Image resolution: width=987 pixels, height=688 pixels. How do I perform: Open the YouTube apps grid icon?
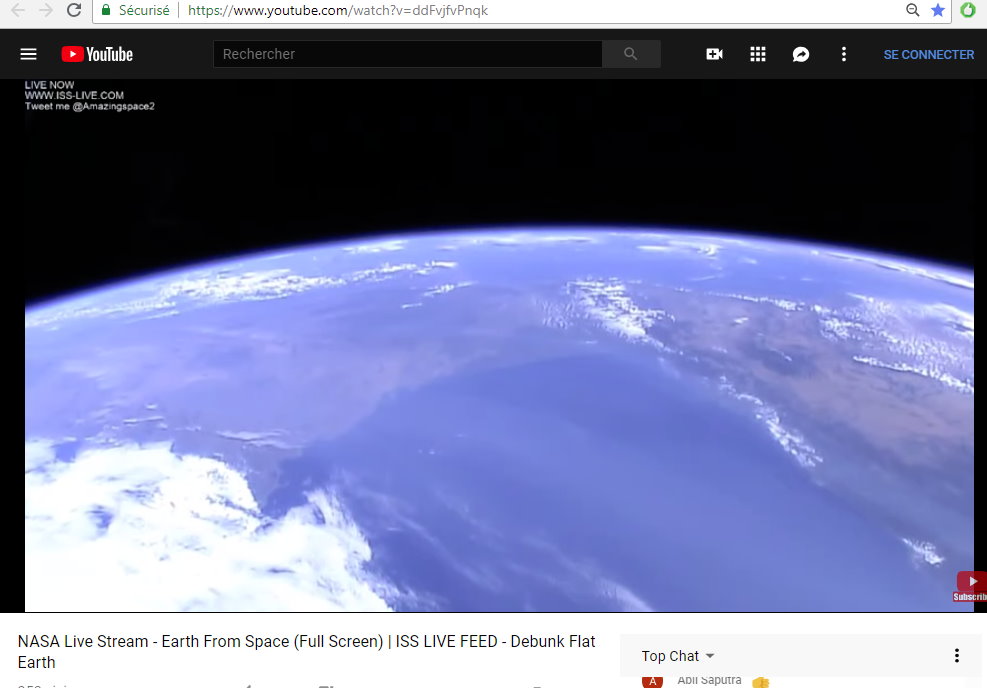click(758, 54)
